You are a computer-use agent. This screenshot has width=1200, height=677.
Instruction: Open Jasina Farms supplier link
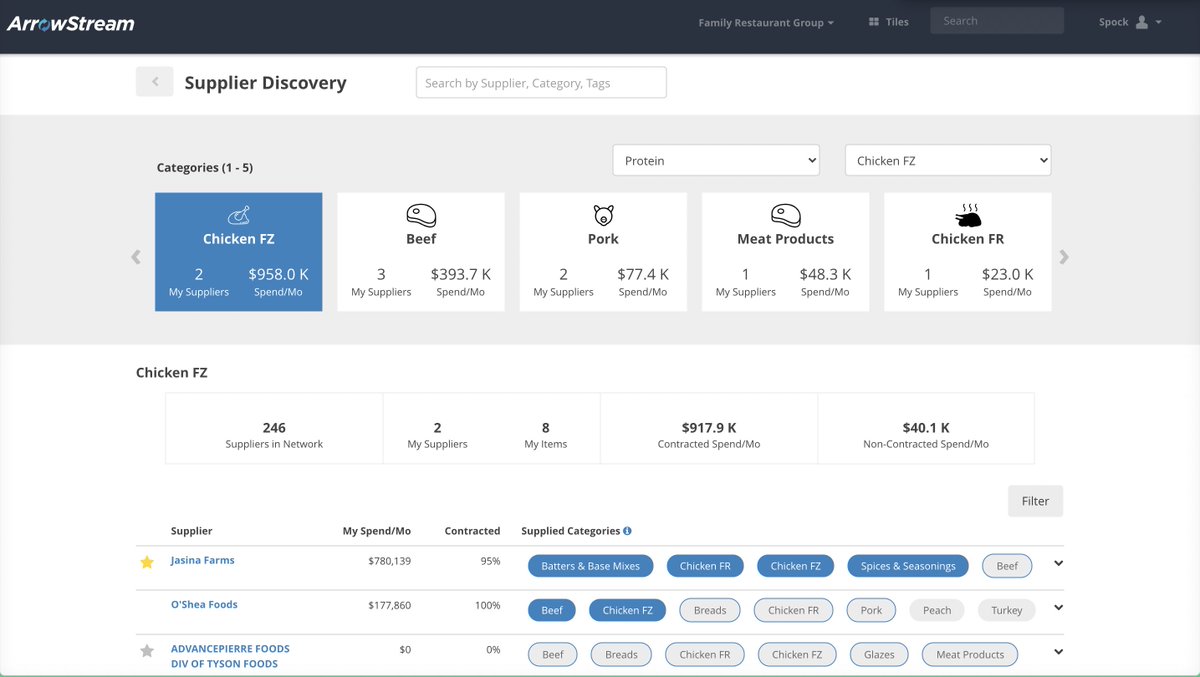203,560
